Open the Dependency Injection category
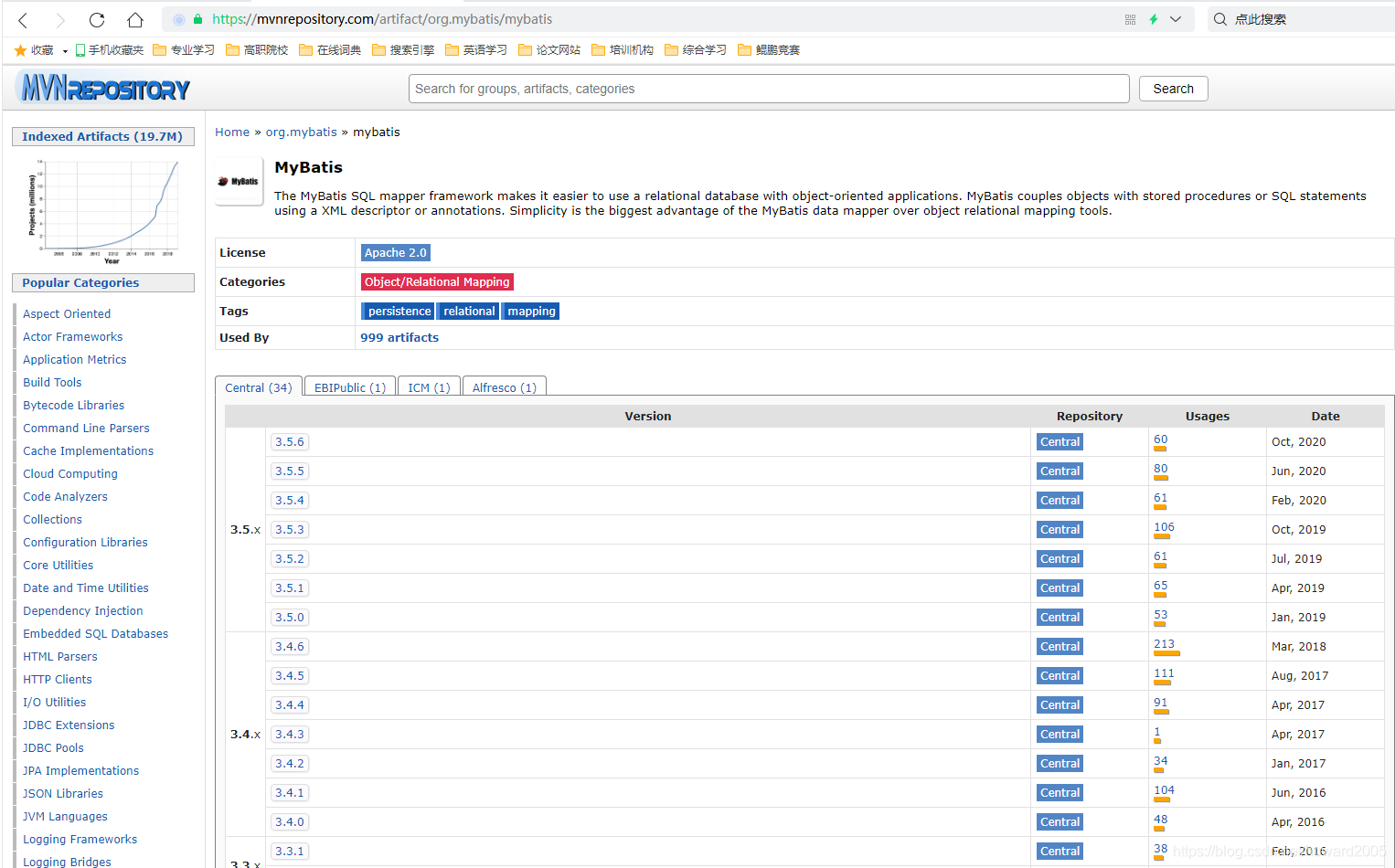The image size is (1395, 868). click(x=83, y=611)
